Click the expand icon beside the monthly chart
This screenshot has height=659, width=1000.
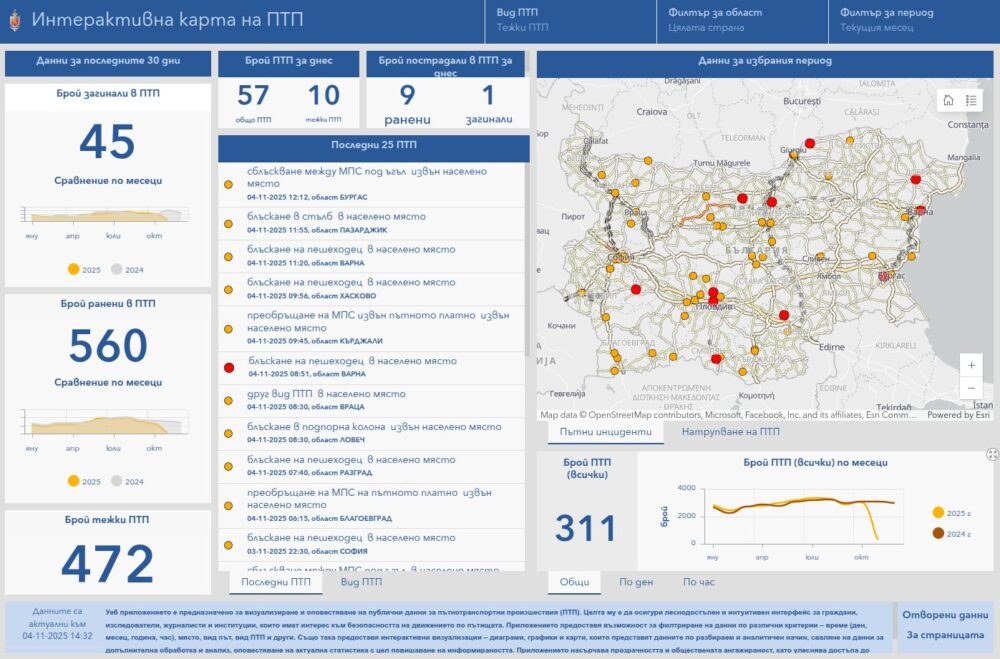pyautogui.click(x=992, y=454)
